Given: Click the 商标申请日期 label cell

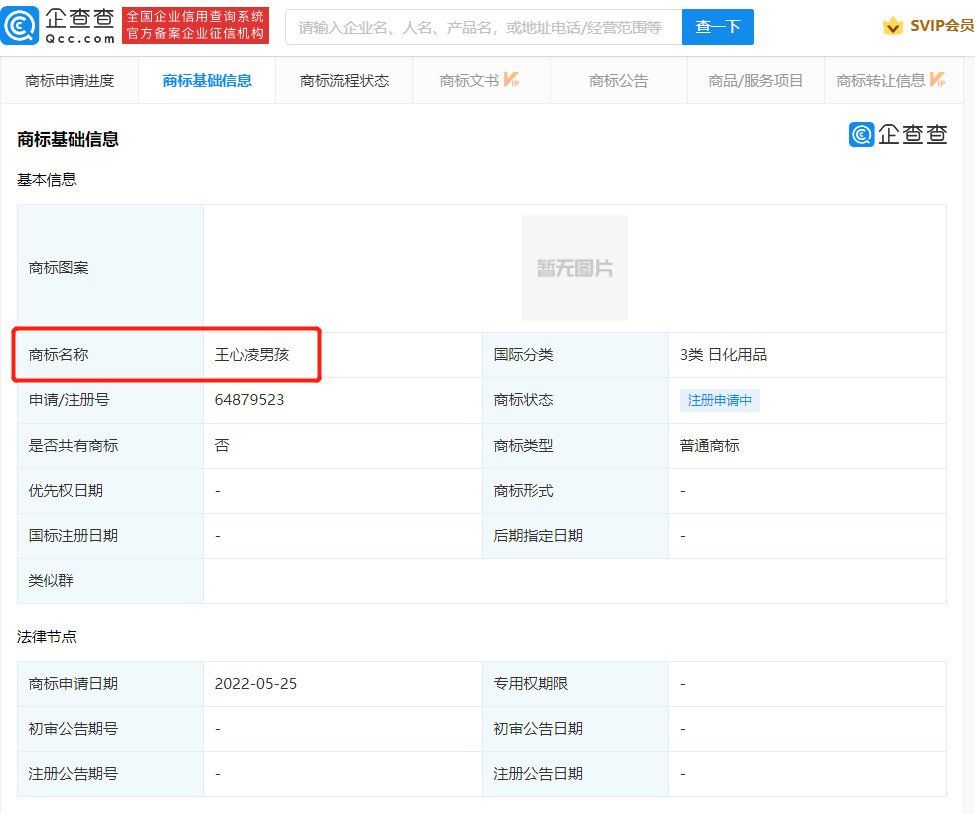Looking at the screenshot, I should [x=110, y=683].
